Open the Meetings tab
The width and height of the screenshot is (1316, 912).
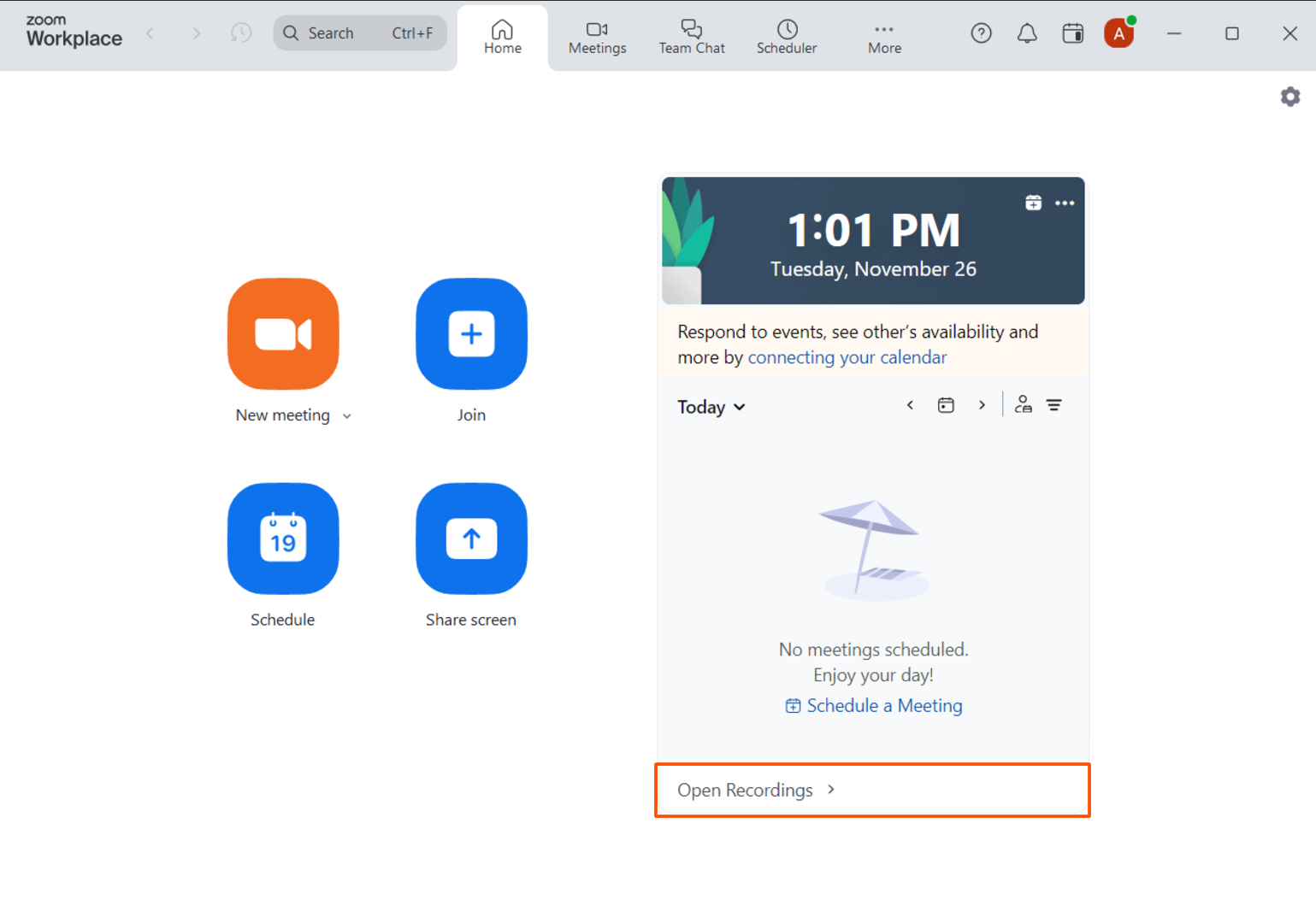597,38
